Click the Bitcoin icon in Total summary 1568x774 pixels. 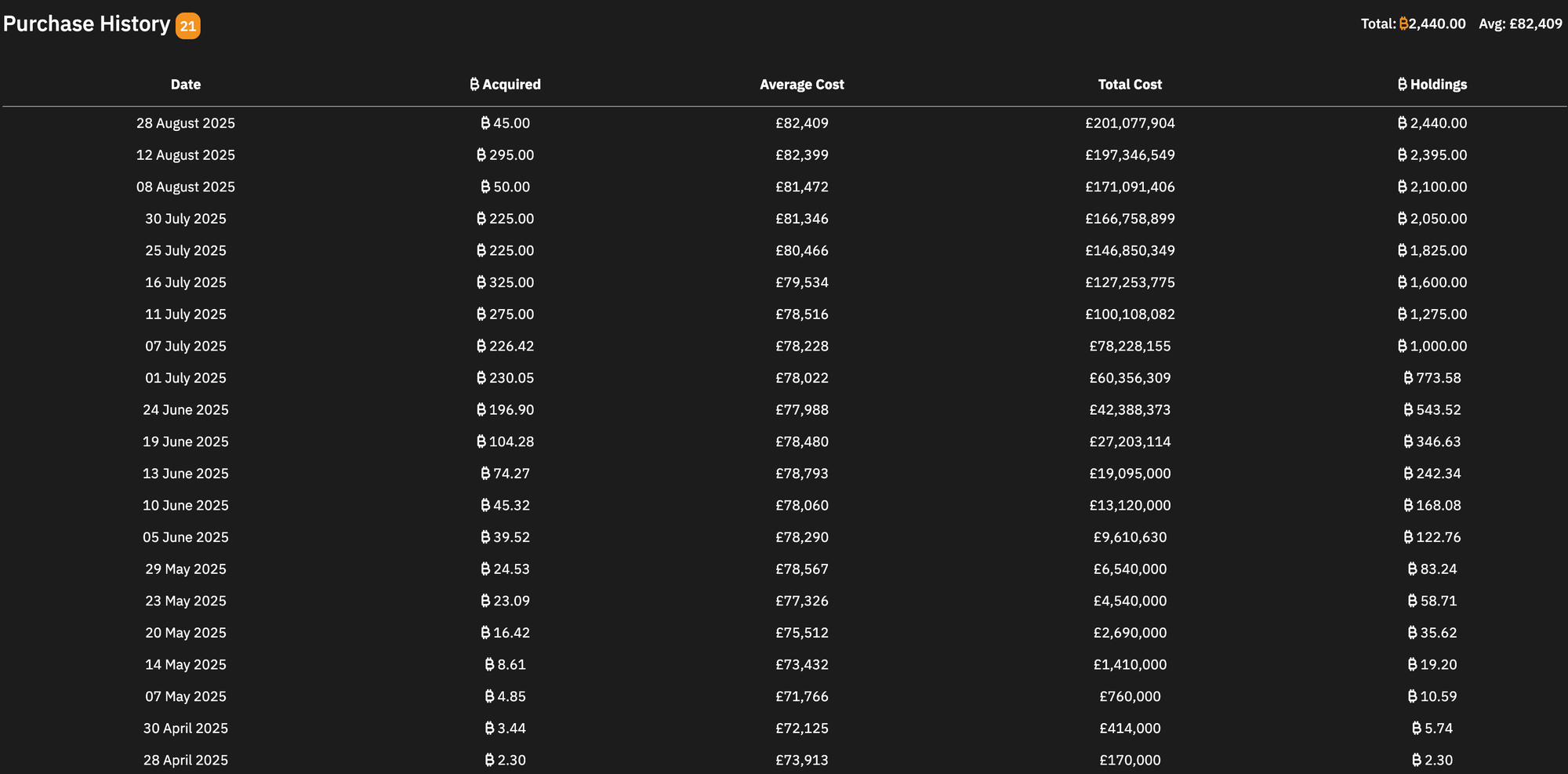click(1403, 24)
